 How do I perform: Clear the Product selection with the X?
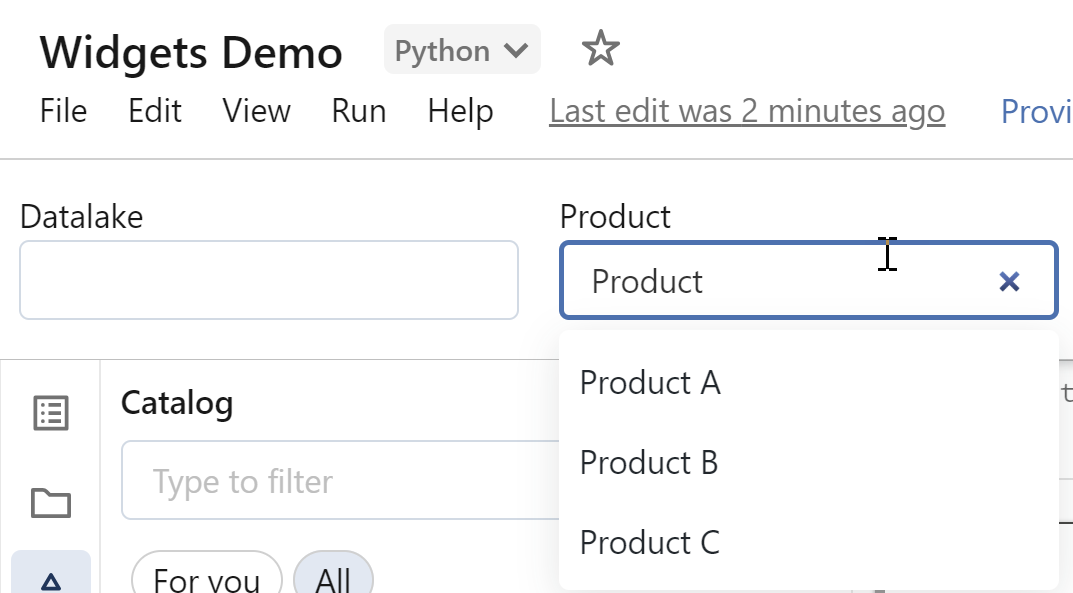coord(1009,281)
